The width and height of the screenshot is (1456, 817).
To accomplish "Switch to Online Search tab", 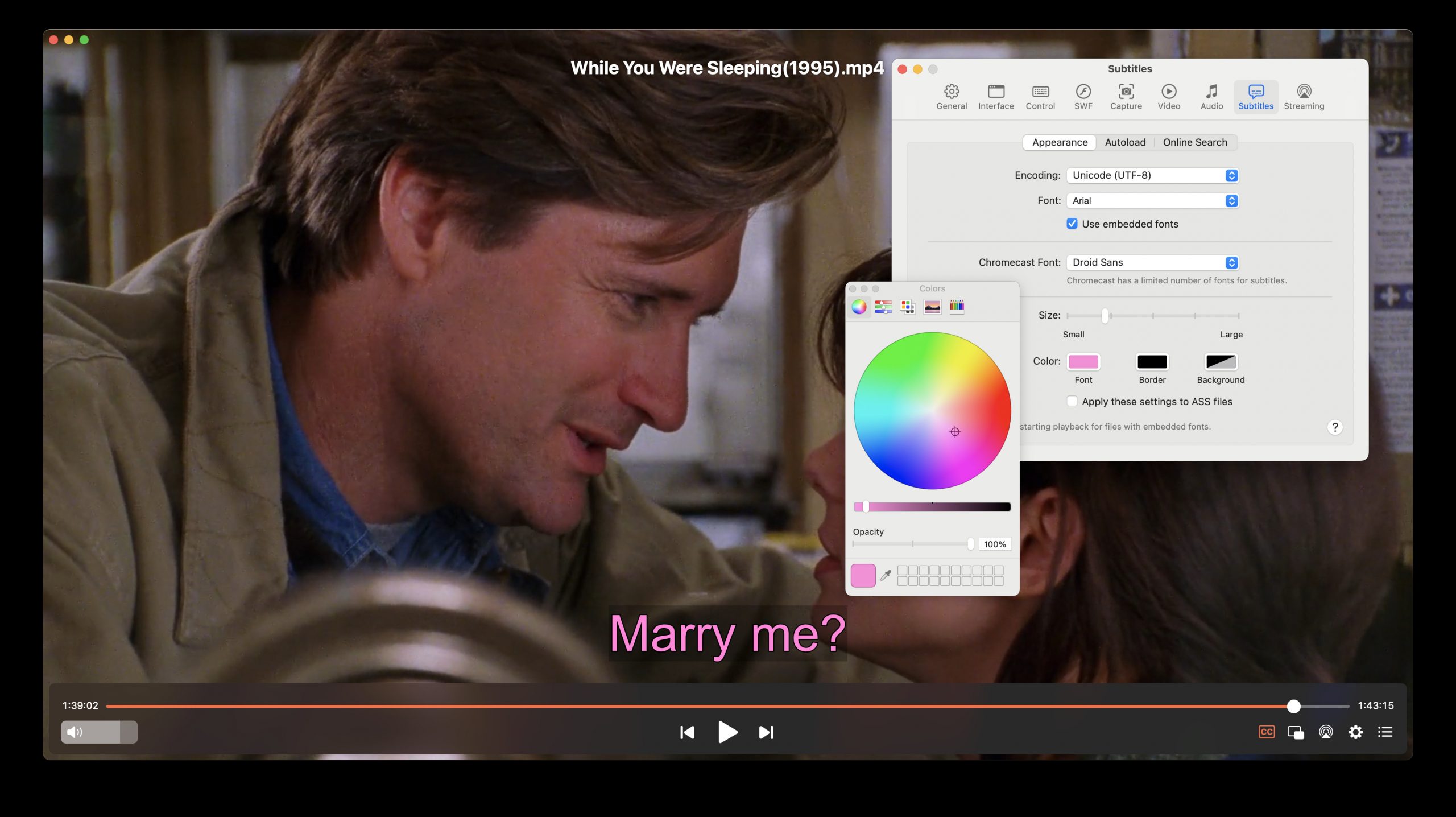I will [x=1195, y=142].
